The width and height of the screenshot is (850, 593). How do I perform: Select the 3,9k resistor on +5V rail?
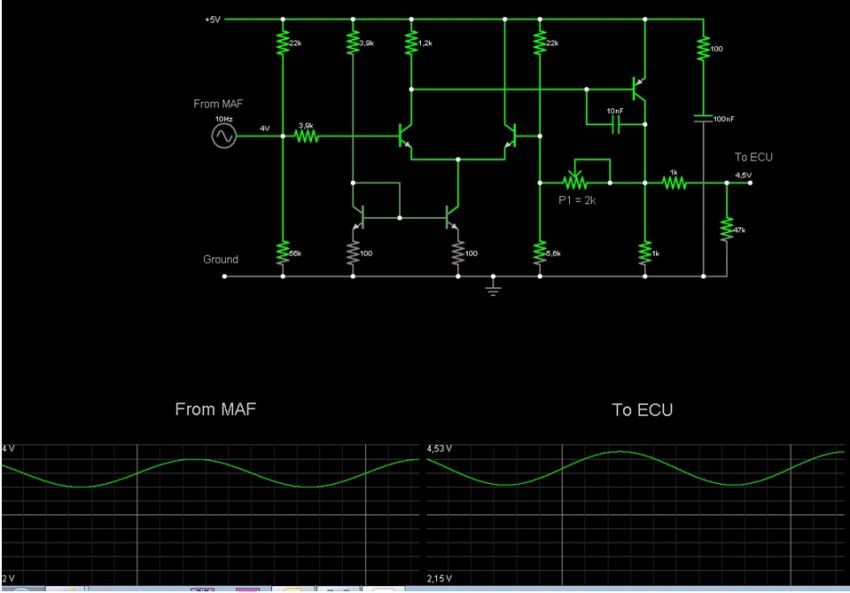(x=353, y=43)
